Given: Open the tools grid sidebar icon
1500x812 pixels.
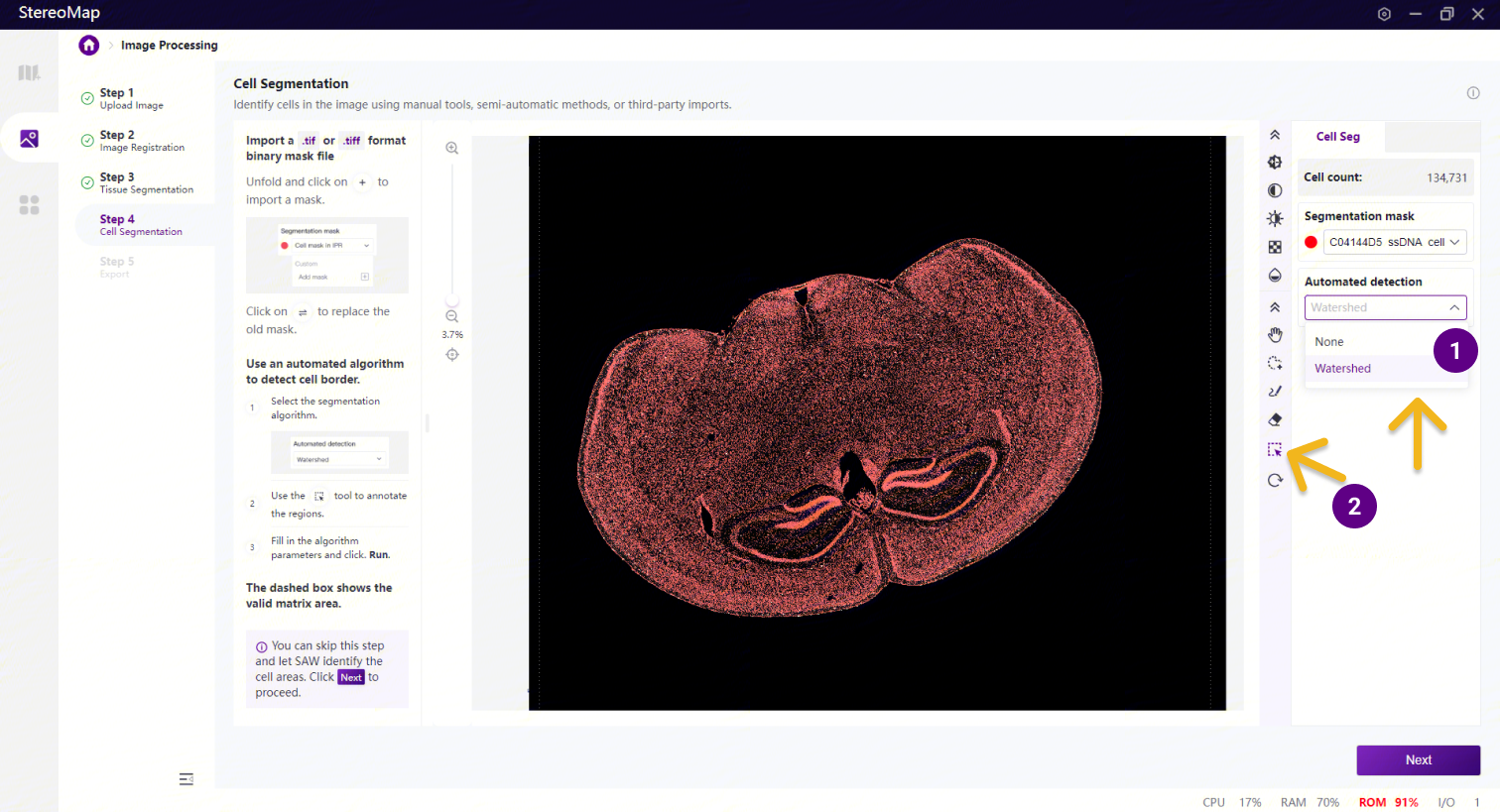Looking at the screenshot, I should 29,204.
